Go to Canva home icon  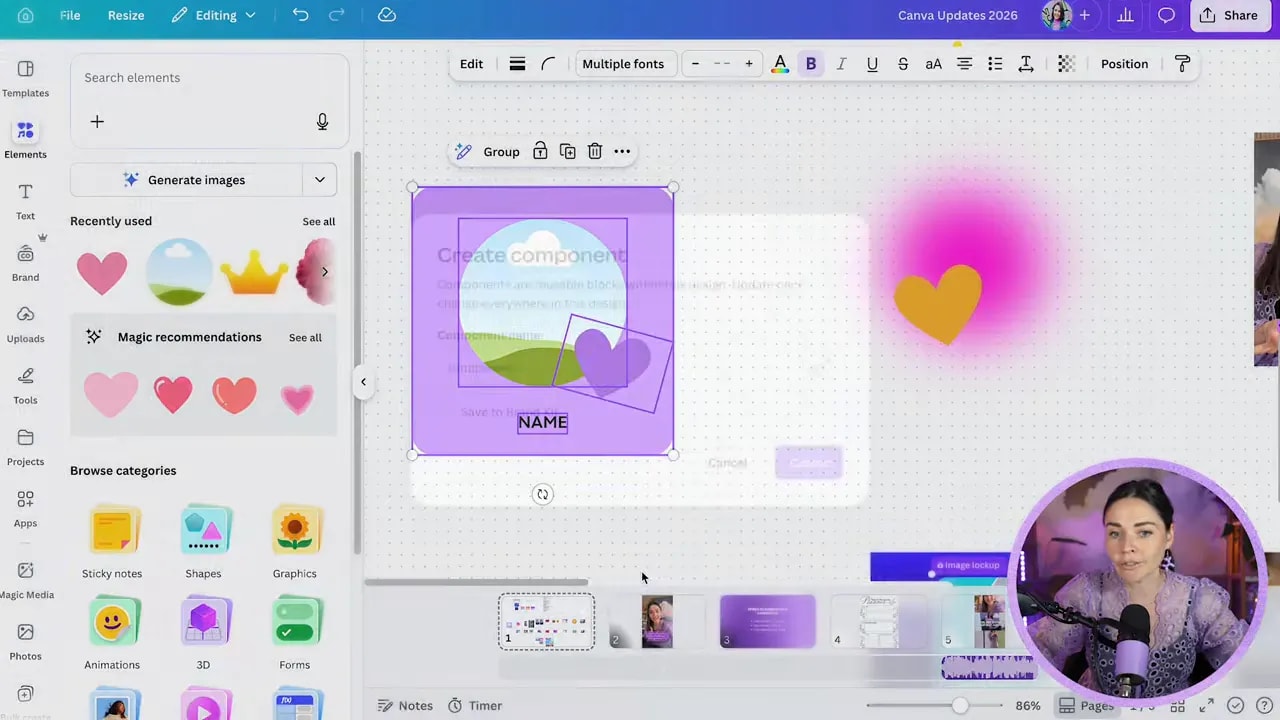pos(25,15)
